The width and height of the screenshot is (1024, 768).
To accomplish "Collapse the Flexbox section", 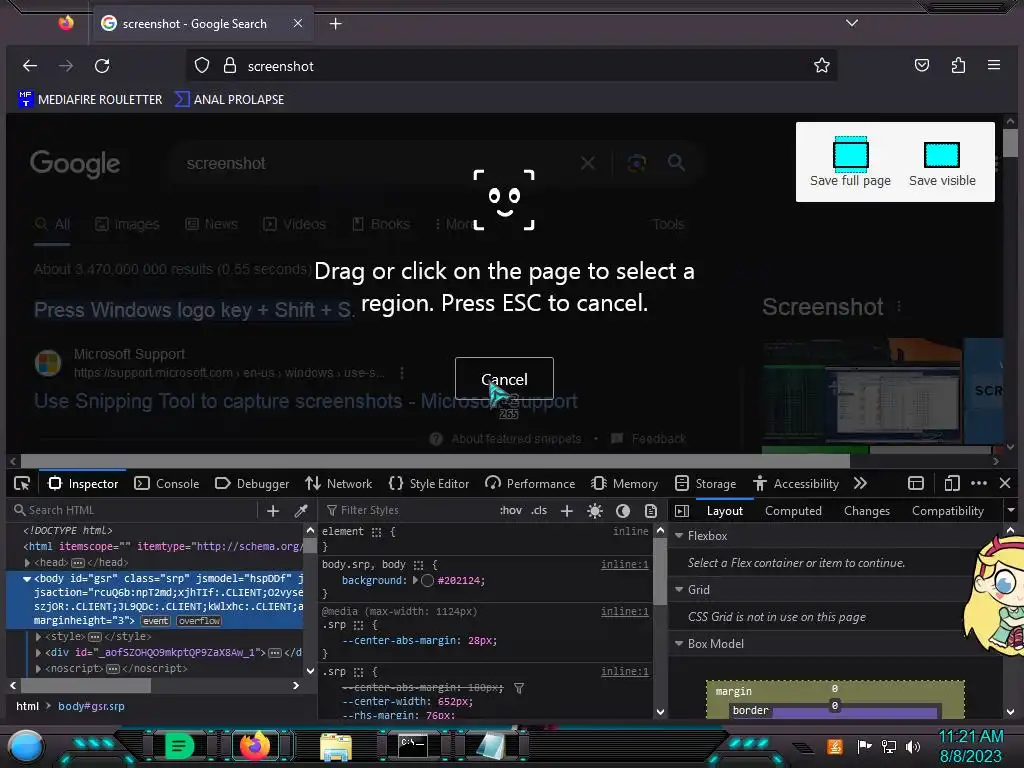I will [679, 536].
